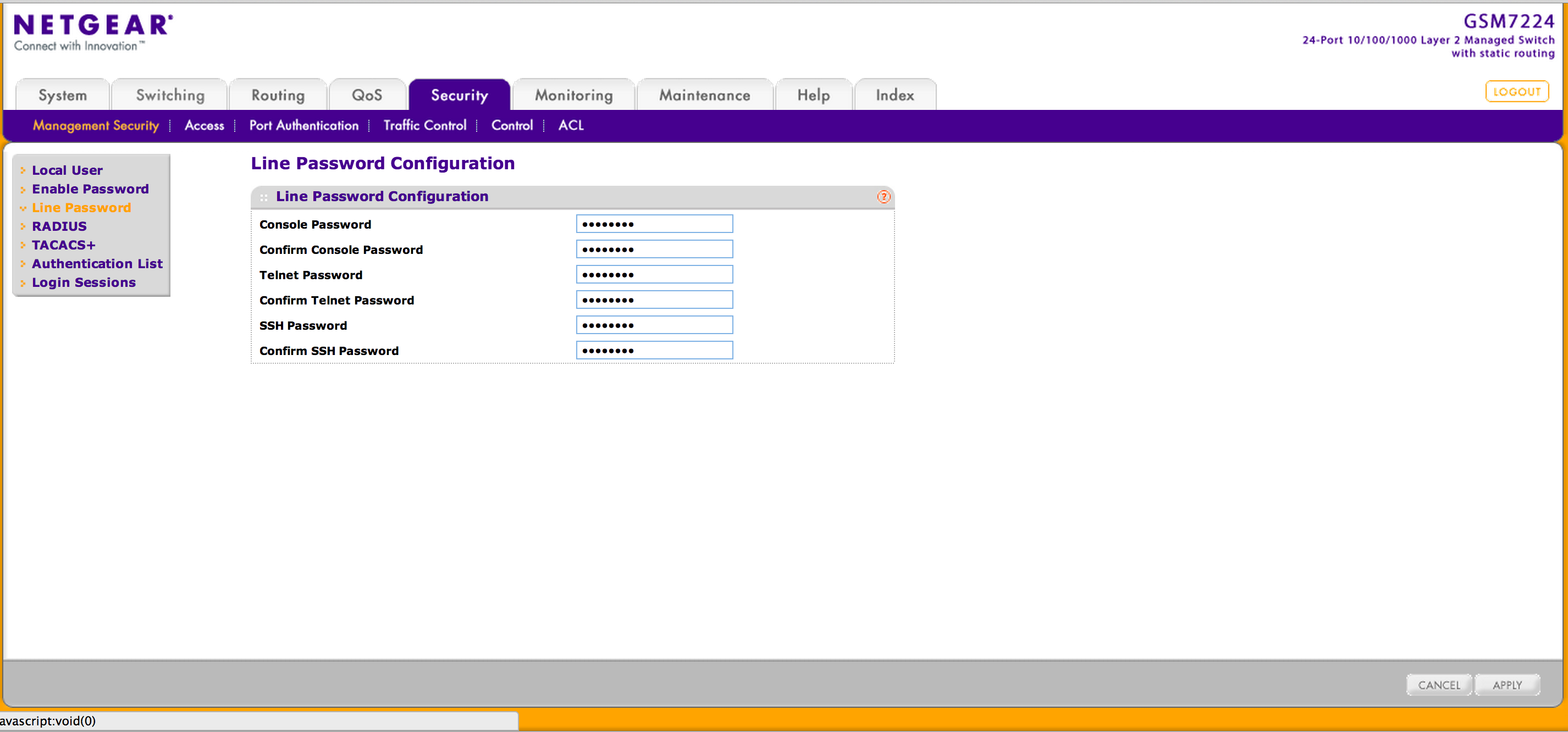Open the Maintenance tab
1568x732 pixels.
(x=704, y=96)
